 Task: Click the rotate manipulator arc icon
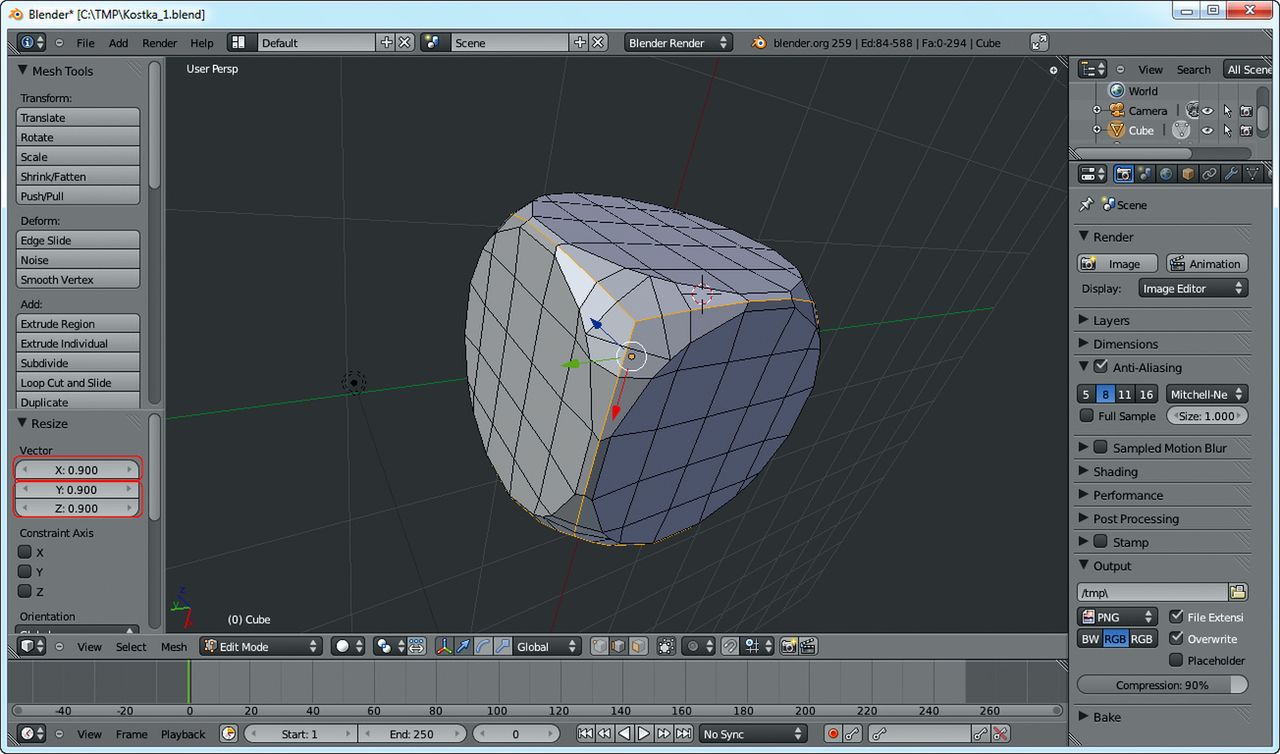coord(482,647)
